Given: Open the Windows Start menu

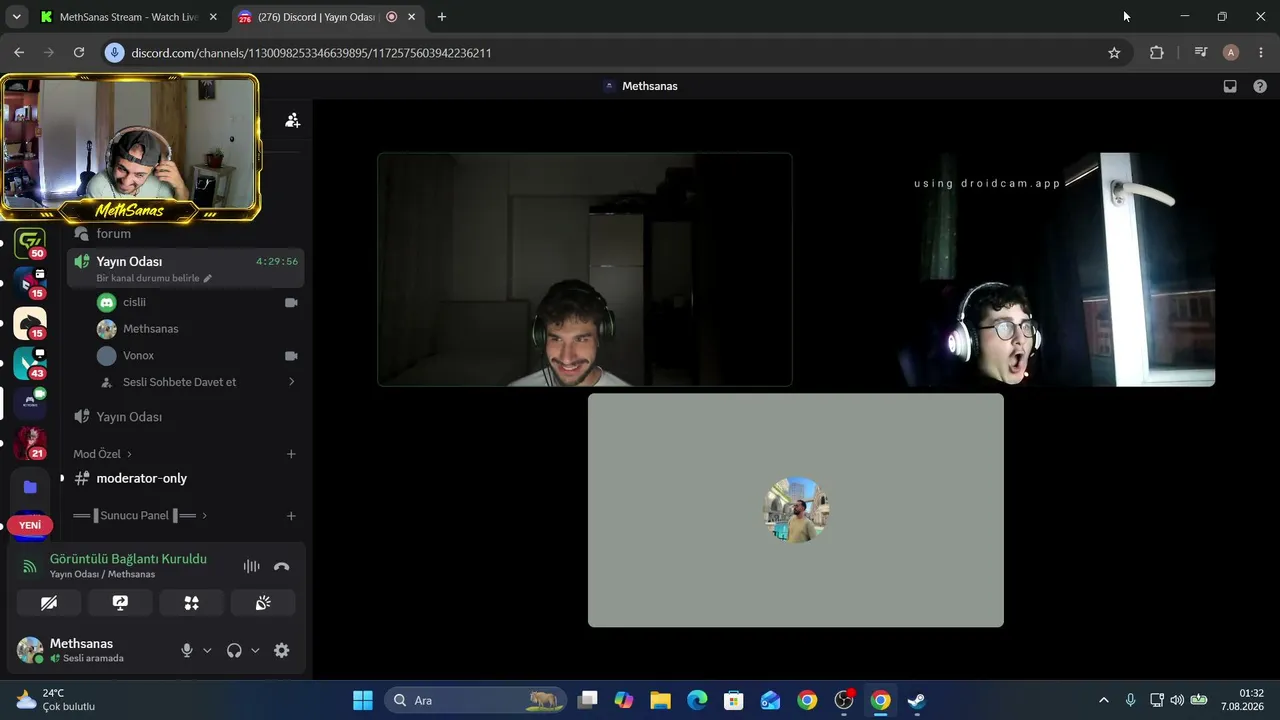Looking at the screenshot, I should click(x=363, y=700).
